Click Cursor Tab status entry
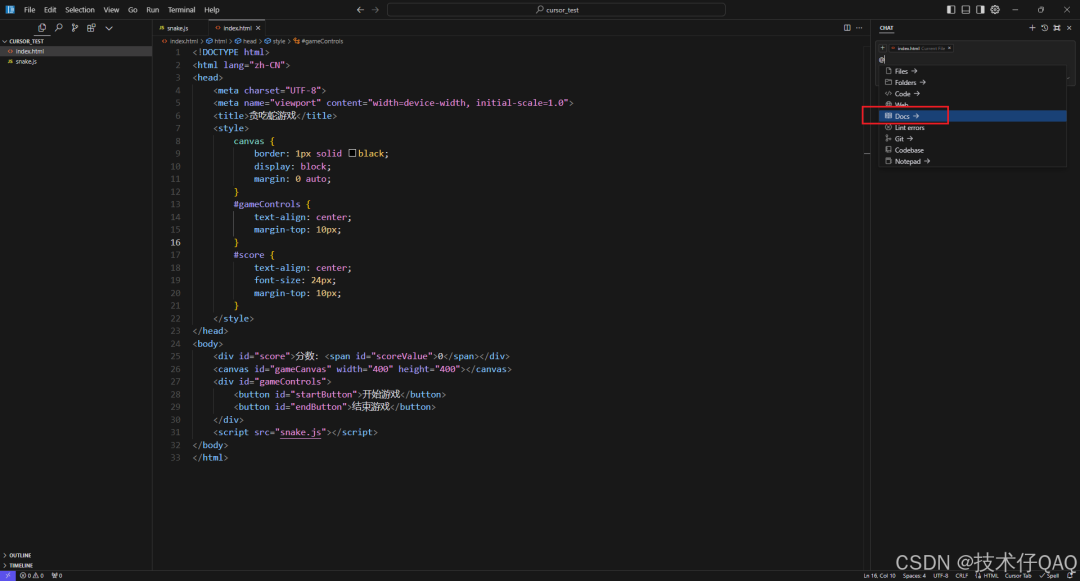The width and height of the screenshot is (1080, 581). pyautogui.click(x=1018, y=575)
